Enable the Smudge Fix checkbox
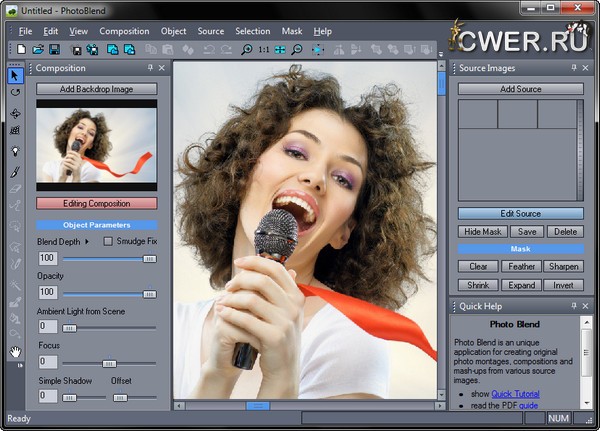 (x=108, y=241)
